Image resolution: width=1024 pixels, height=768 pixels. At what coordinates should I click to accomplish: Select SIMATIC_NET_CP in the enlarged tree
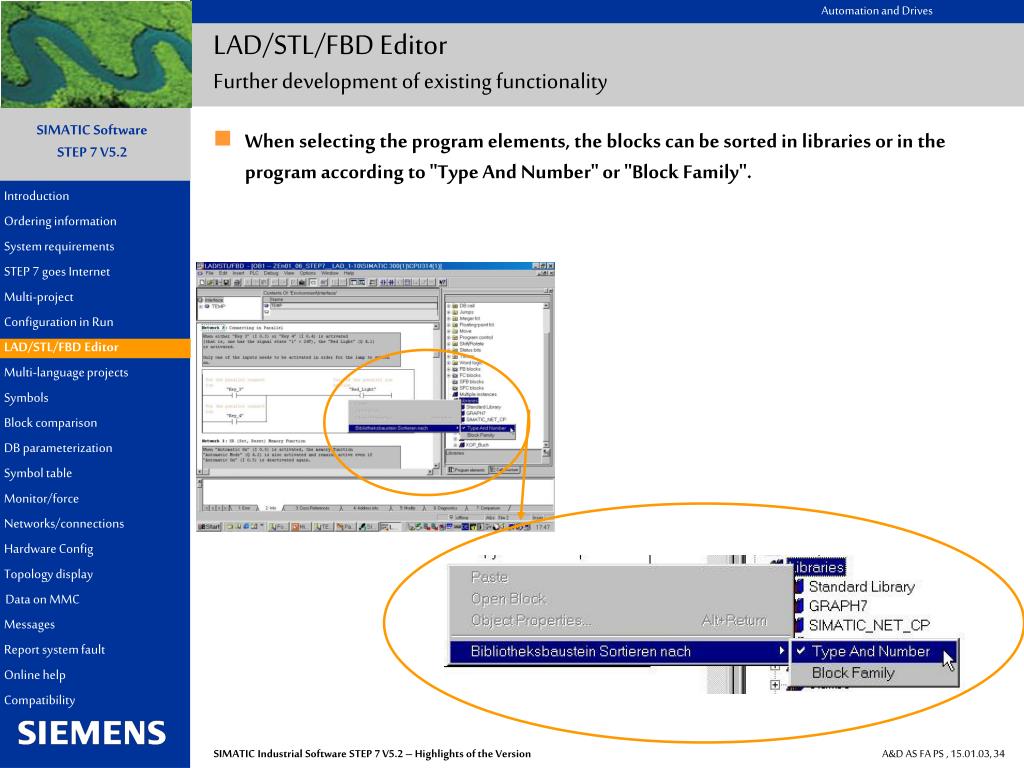coord(869,626)
